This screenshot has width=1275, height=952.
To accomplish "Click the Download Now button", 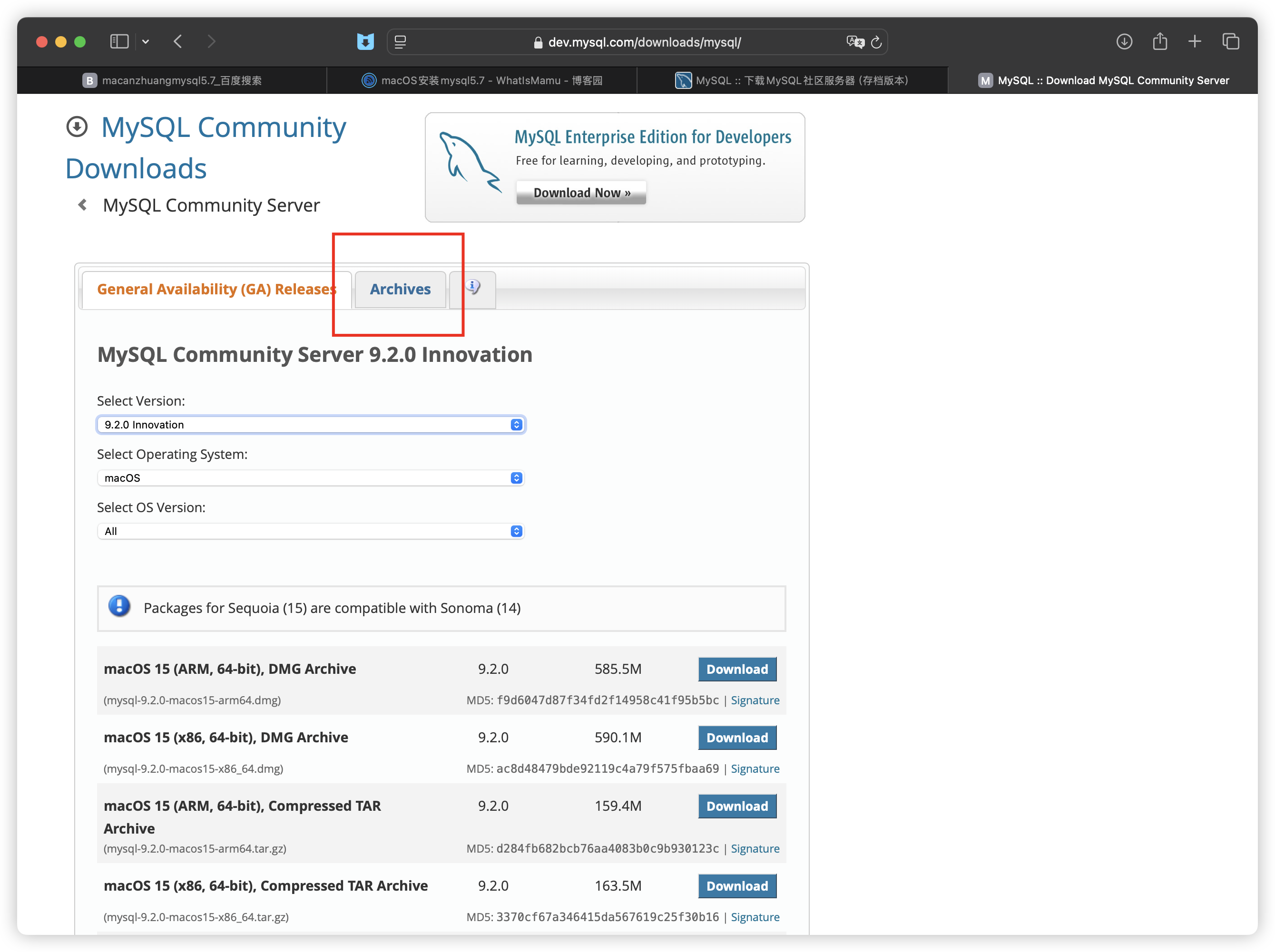I will click(581, 193).
